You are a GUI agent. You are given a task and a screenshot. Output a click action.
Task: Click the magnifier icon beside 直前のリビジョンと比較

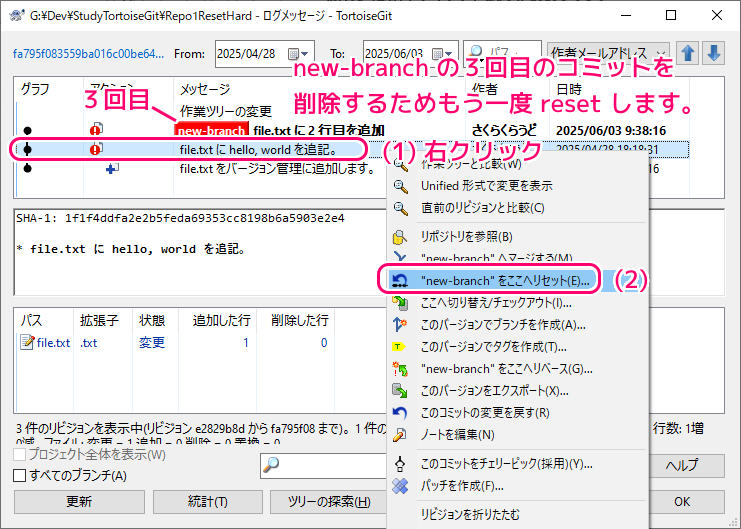point(400,208)
